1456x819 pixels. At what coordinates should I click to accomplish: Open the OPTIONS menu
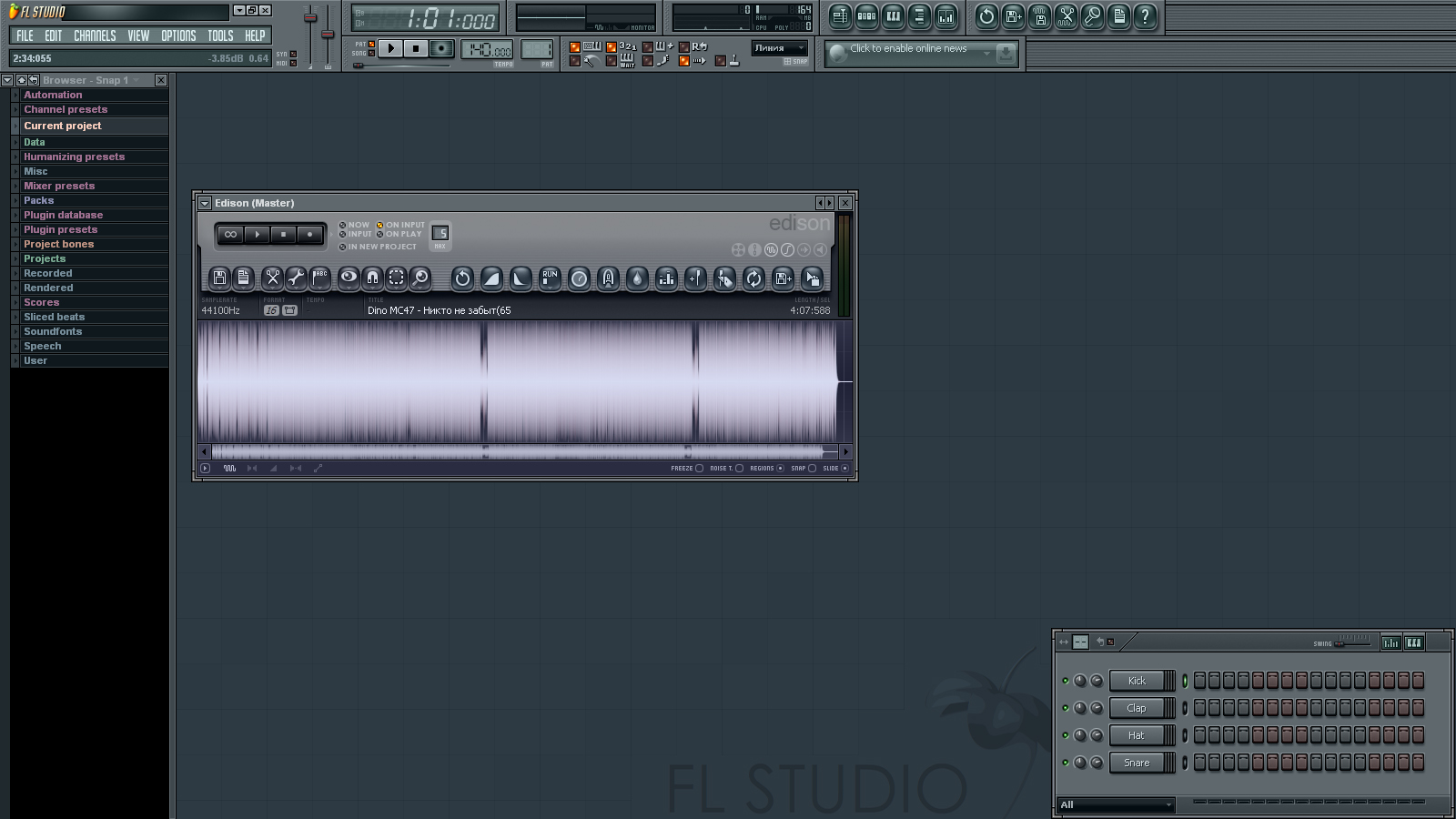[178, 35]
